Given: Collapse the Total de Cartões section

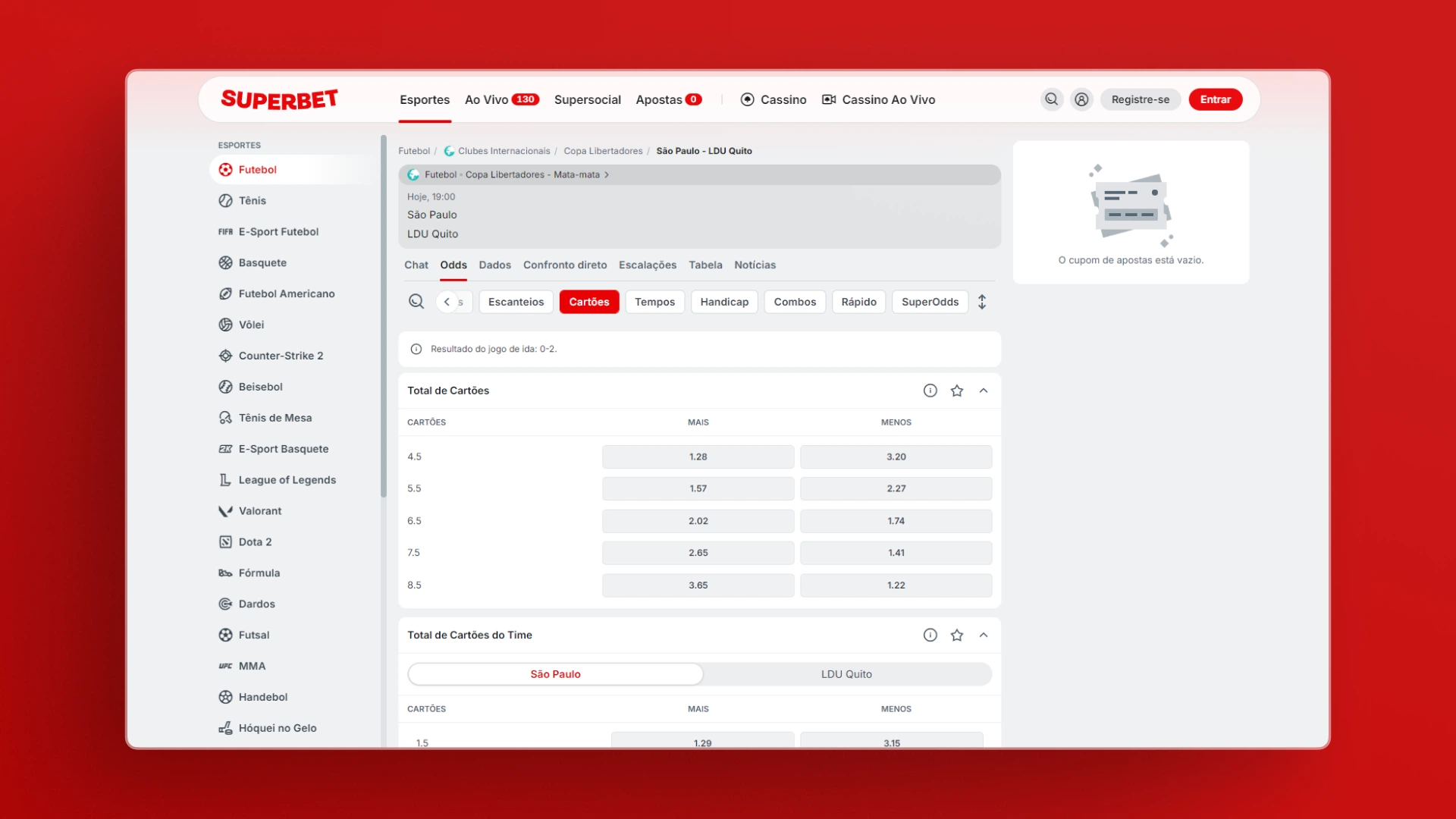Looking at the screenshot, I should coord(984,391).
